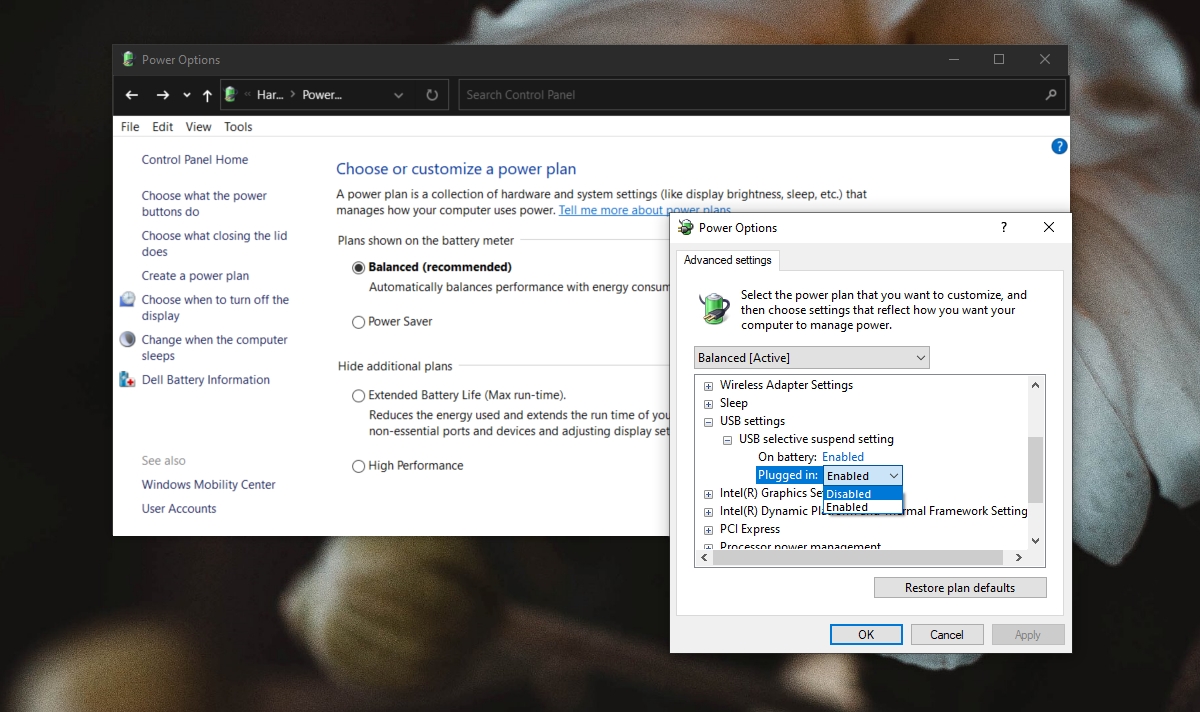The width and height of the screenshot is (1200, 712).
Task: Confirm with the OK button
Action: tap(866, 635)
